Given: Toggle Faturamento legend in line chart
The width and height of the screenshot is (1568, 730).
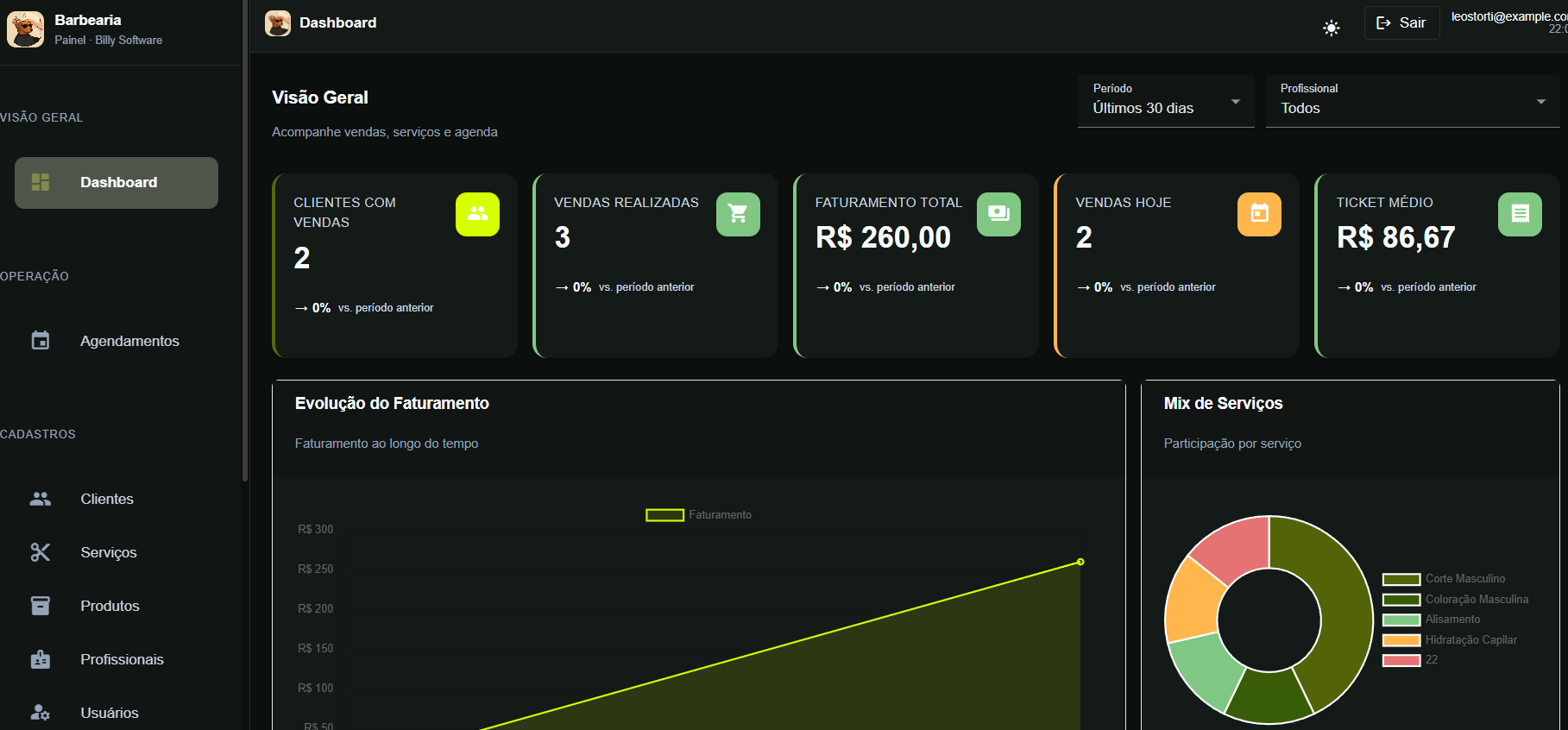Looking at the screenshot, I should click(699, 515).
